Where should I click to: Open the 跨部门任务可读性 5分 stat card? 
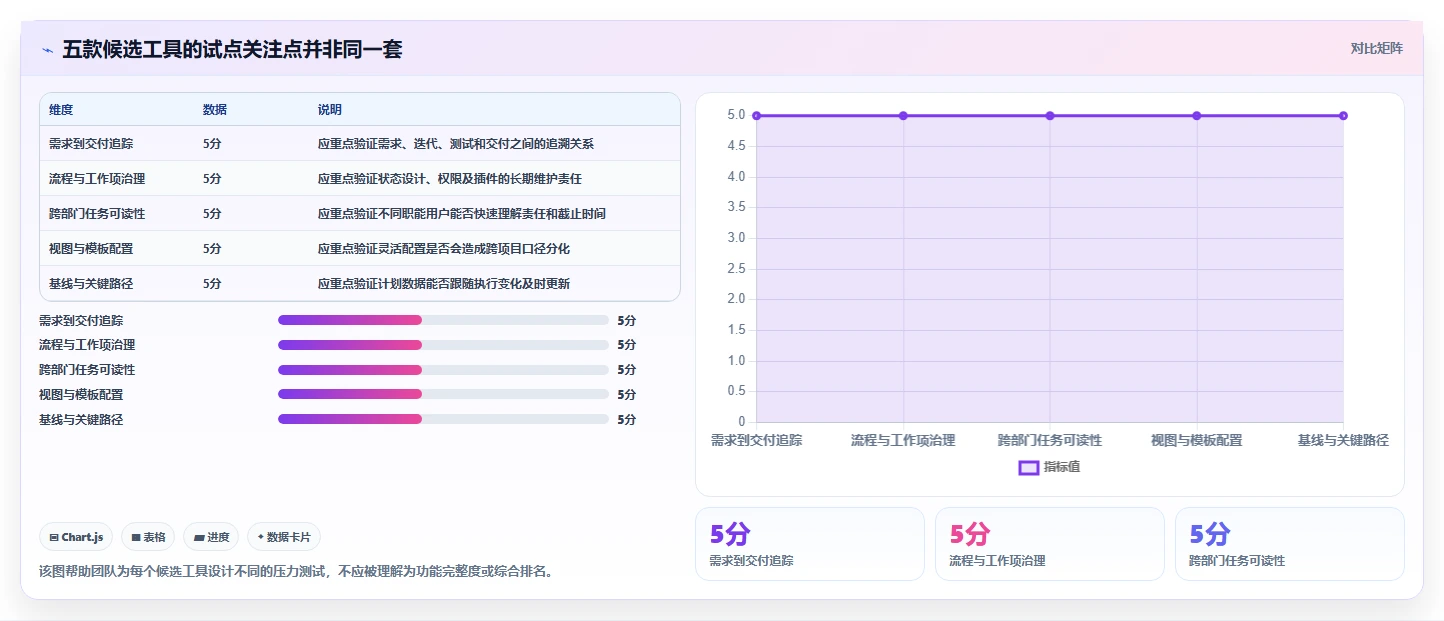[x=1290, y=544]
